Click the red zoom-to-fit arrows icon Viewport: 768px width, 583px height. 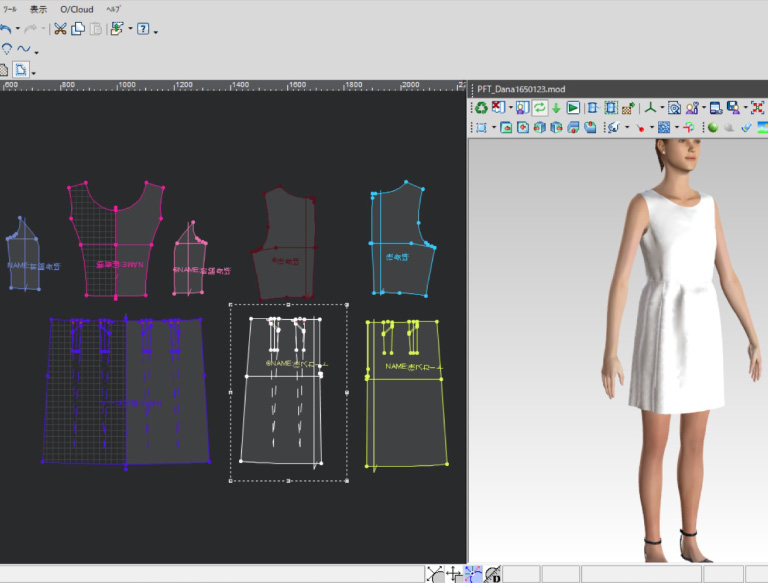(758, 107)
